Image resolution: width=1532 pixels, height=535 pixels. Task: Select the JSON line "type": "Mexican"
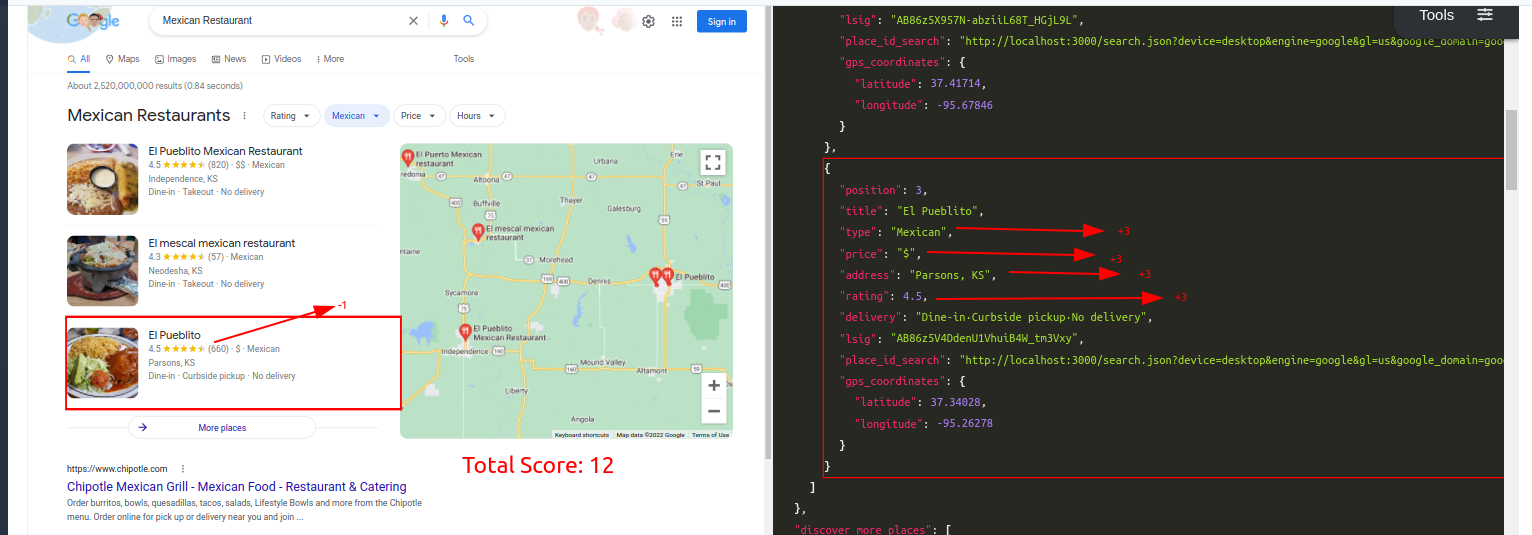click(x=895, y=232)
